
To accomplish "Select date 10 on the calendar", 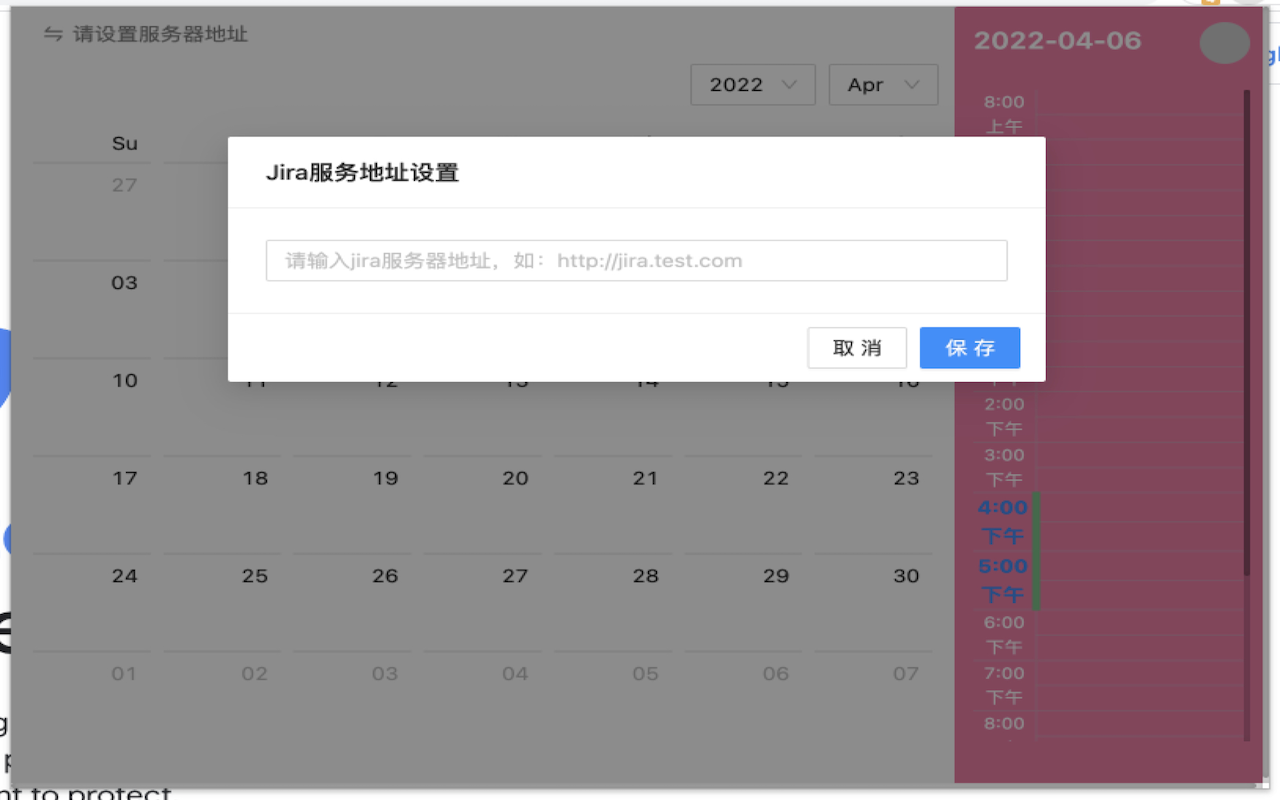I will [x=125, y=381].
